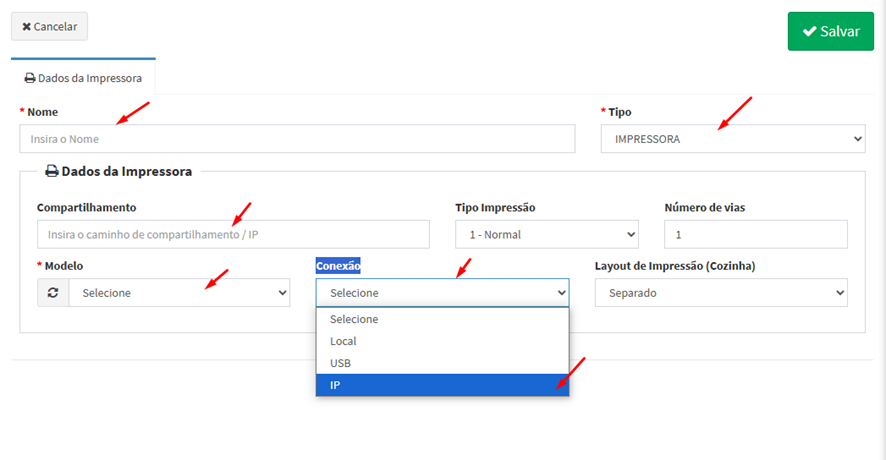This screenshot has height=460, width=886.
Task: Click the Cancelar button
Action: (x=49, y=26)
